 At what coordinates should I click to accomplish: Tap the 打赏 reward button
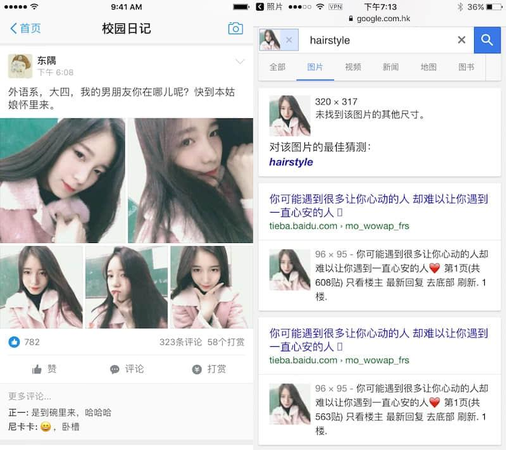(209, 369)
